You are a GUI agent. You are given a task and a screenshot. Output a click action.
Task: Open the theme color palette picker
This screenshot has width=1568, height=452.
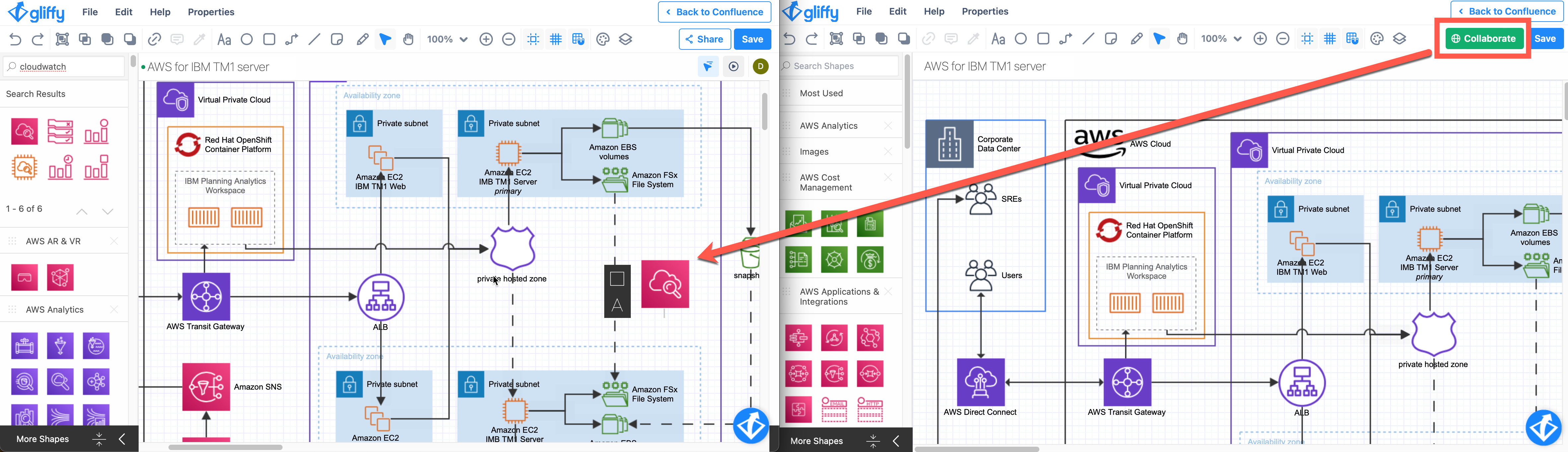click(x=603, y=38)
